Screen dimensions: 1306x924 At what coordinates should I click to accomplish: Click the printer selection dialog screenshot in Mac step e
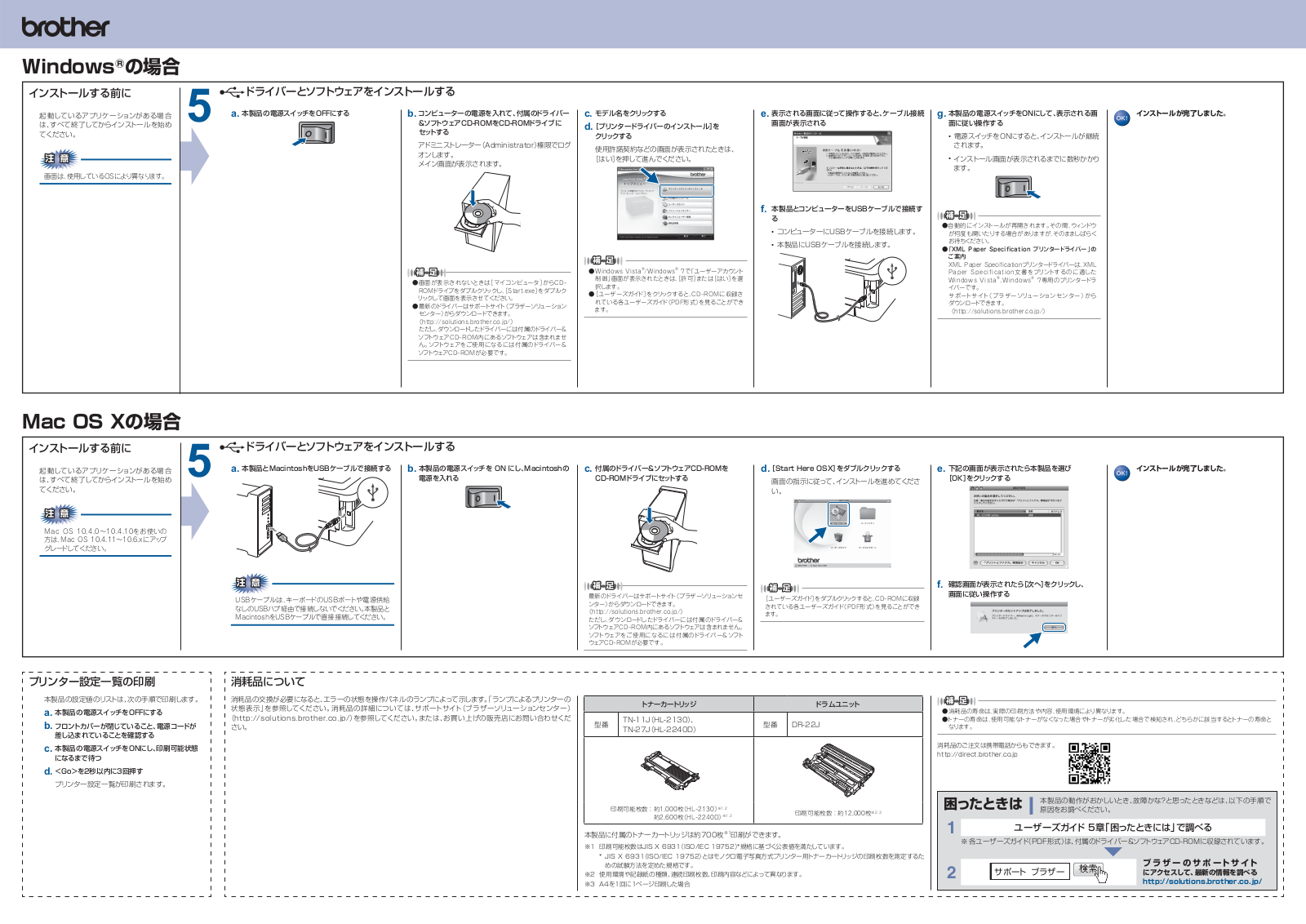(1019, 528)
